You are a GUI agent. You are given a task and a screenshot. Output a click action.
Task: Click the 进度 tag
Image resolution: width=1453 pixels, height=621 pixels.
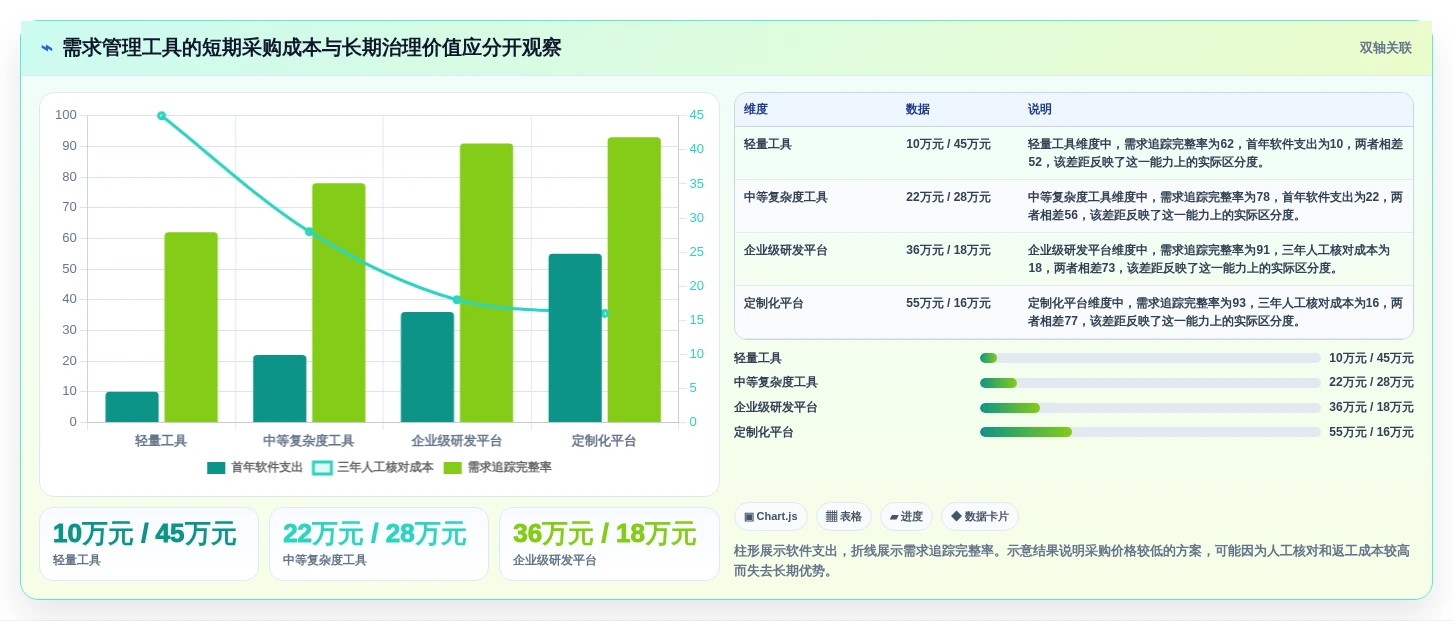906,517
